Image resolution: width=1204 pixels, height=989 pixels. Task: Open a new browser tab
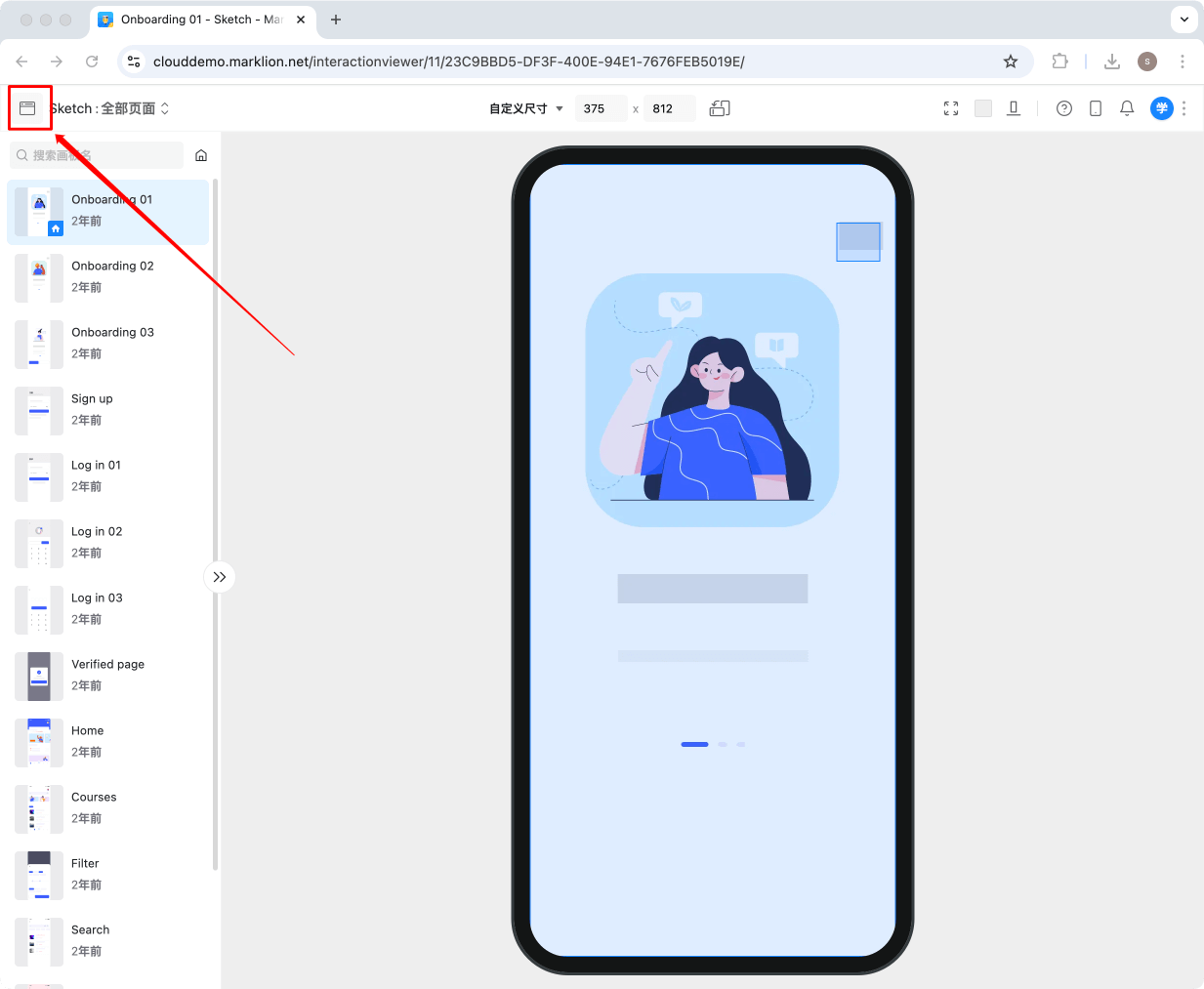[x=336, y=19]
